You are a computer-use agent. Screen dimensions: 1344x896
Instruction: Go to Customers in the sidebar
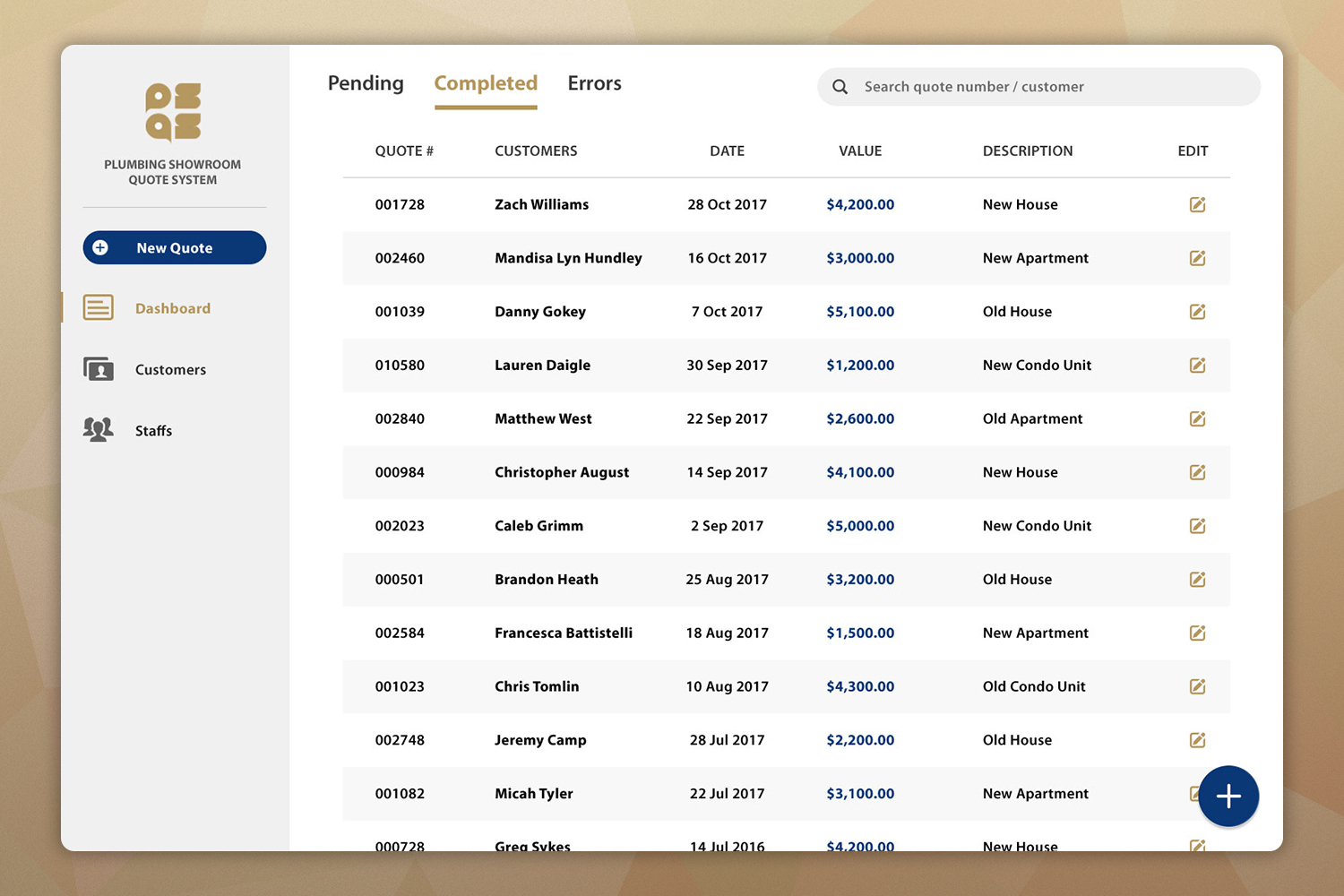click(x=170, y=369)
